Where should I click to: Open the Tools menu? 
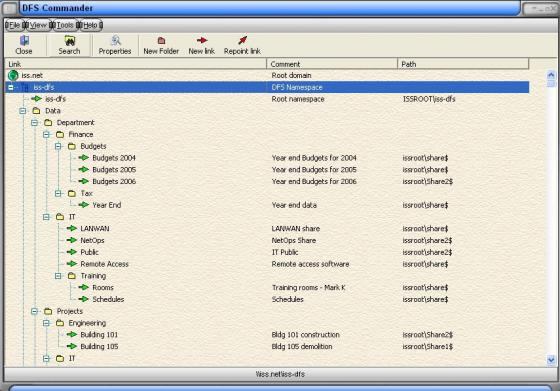point(65,25)
